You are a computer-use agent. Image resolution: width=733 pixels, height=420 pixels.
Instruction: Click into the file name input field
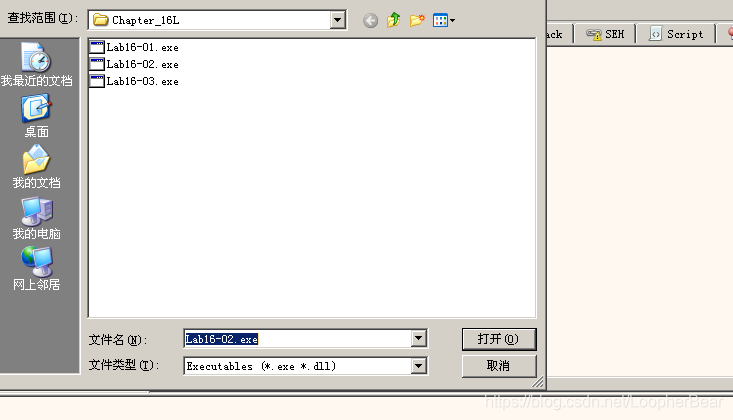coord(298,339)
